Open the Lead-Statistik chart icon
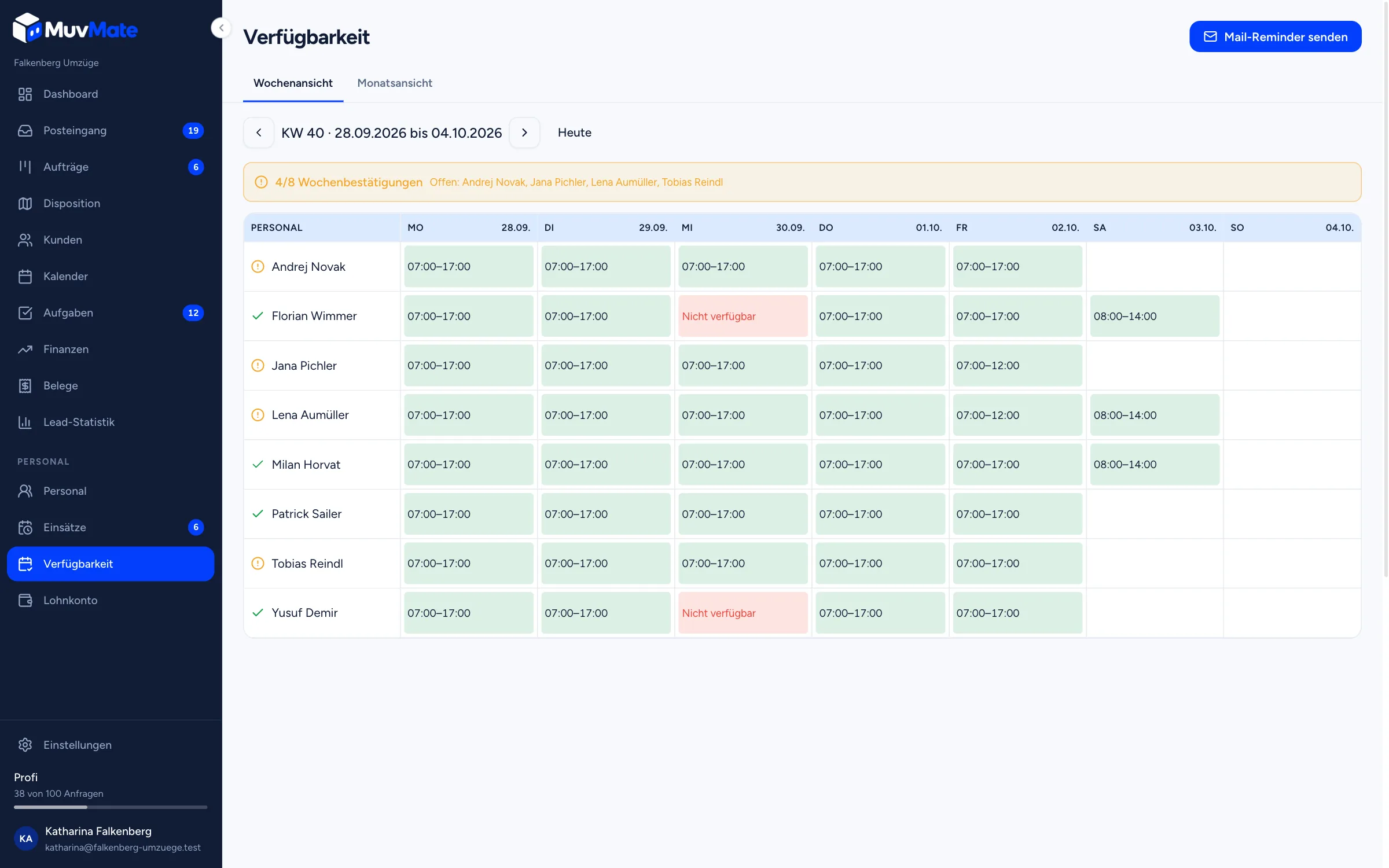The height and width of the screenshot is (868, 1389). (25, 422)
